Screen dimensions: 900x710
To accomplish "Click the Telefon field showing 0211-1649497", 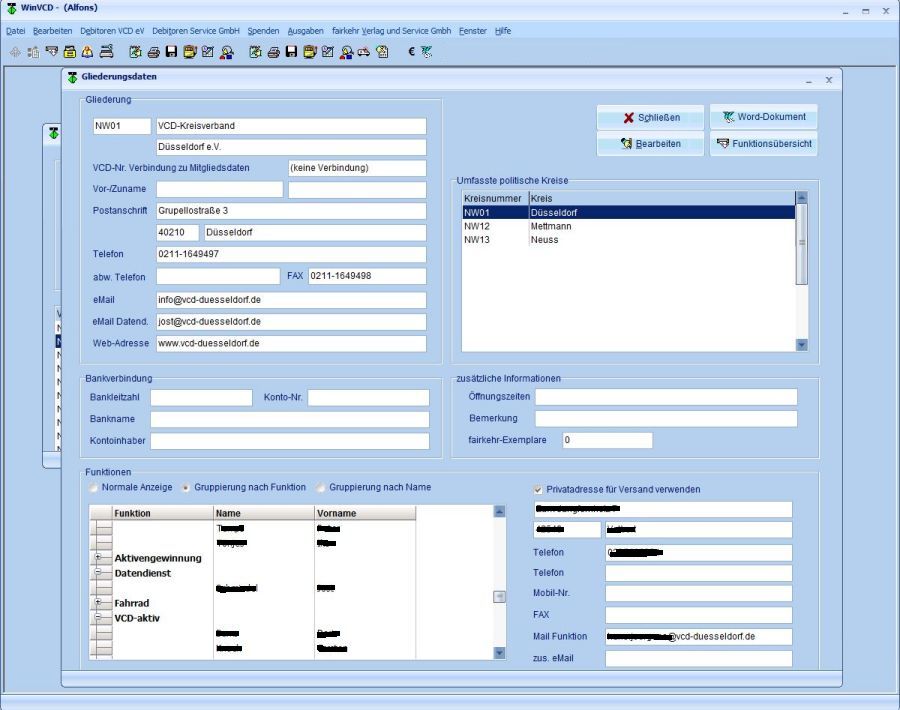I will pos(291,254).
